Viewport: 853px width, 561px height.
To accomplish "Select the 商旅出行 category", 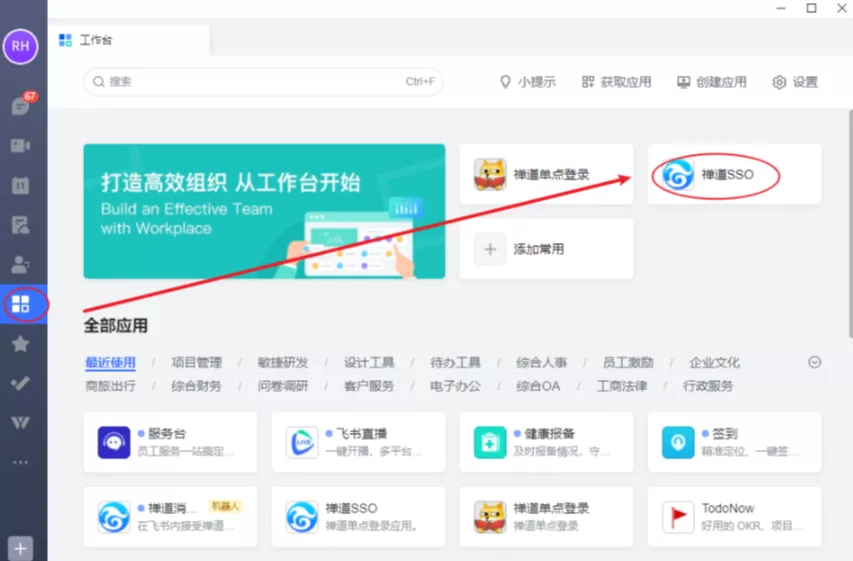I will point(110,386).
